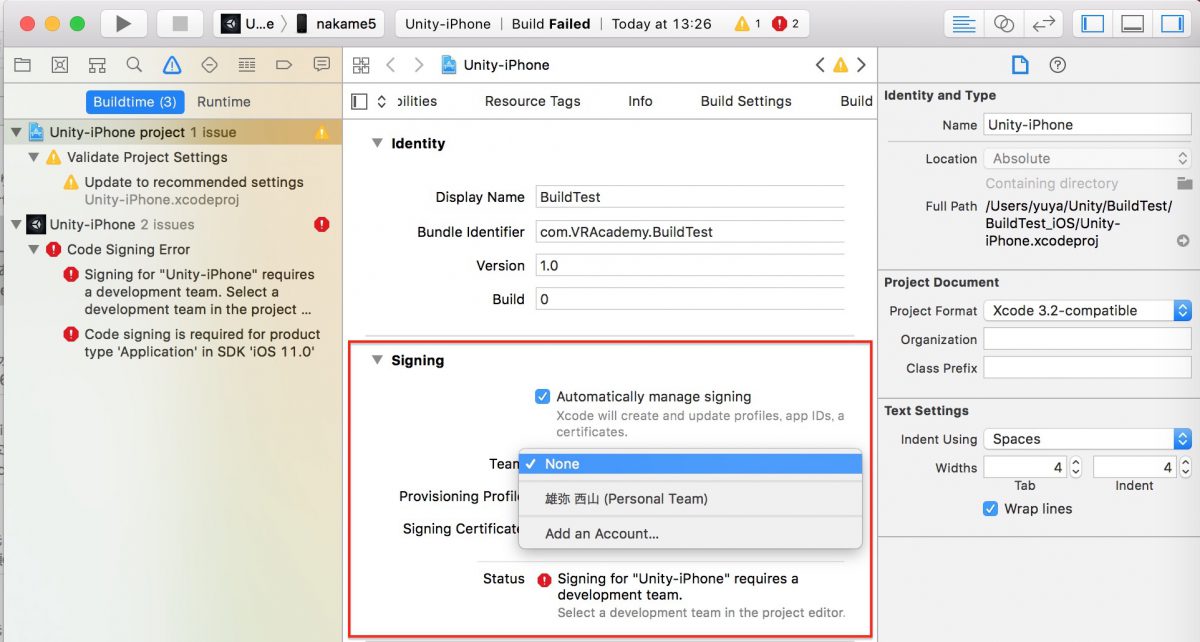Open the debug navigator
The image size is (1200, 642).
click(247, 65)
